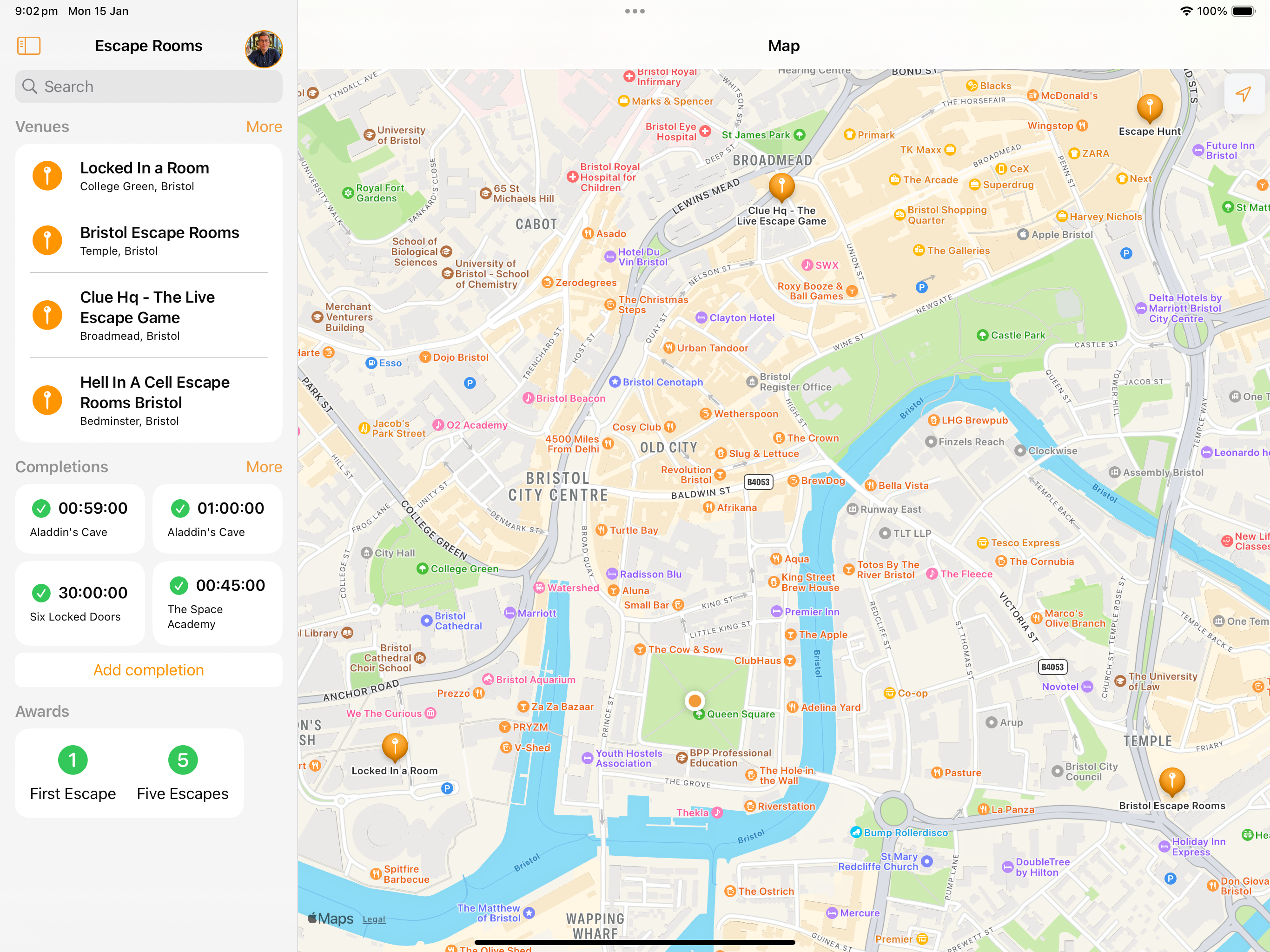Tap the Search field

[149, 87]
